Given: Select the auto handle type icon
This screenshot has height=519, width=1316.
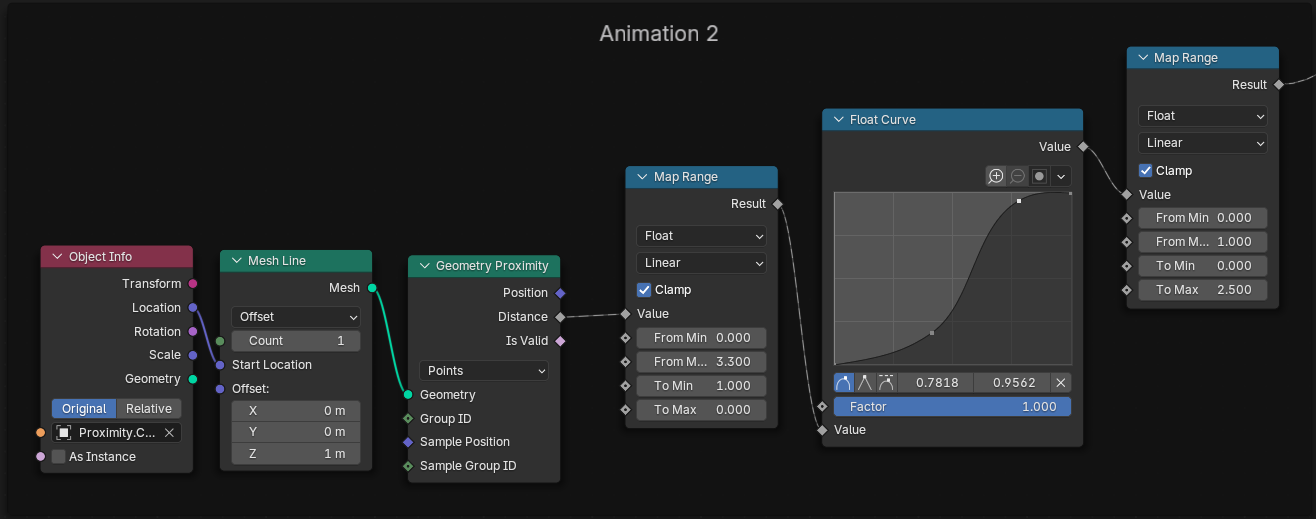Looking at the screenshot, I should 843,382.
